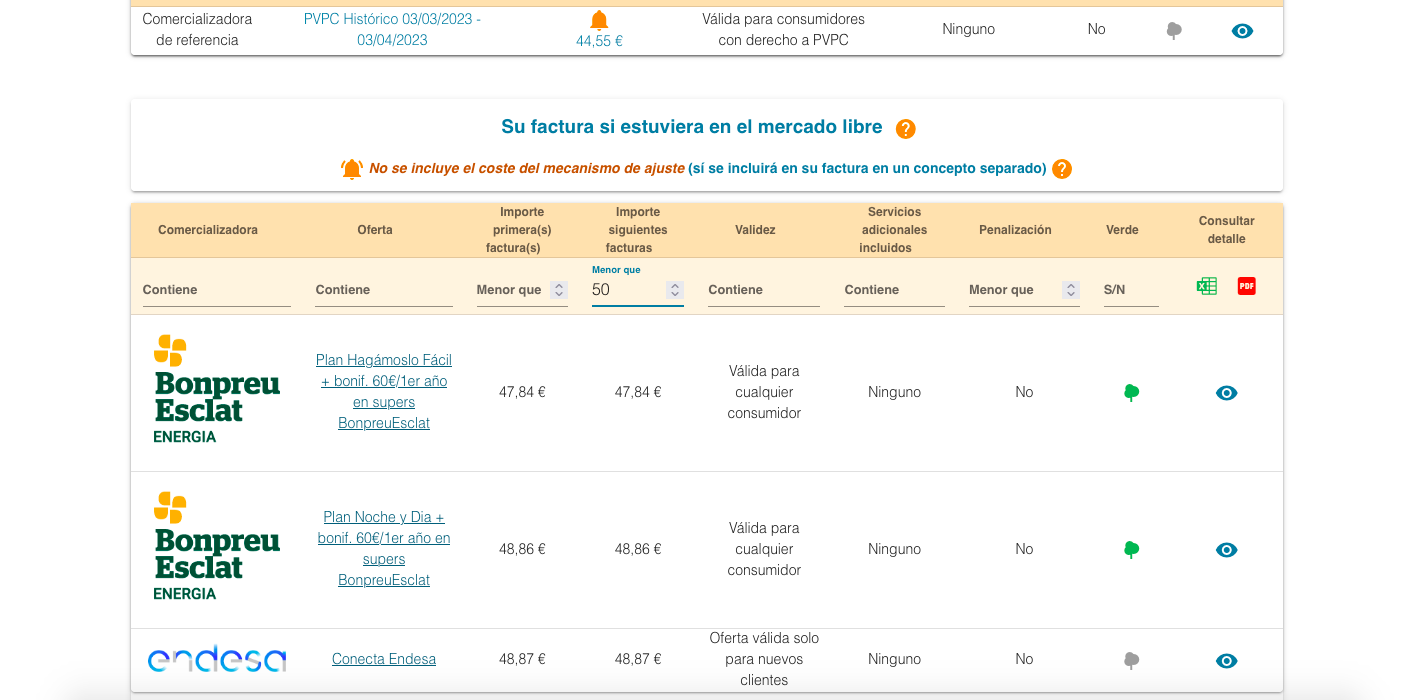This screenshot has width=1415, height=700.
Task: Open help icon after mecanismo de ajuste note
Action: tap(1062, 169)
